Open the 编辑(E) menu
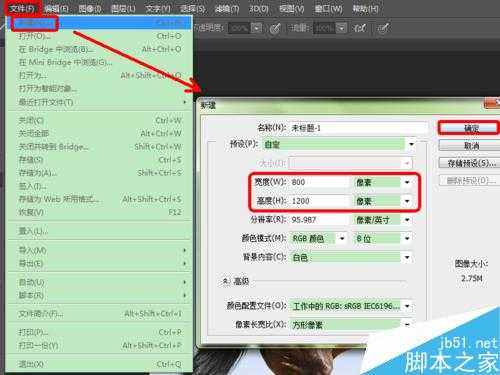The height and width of the screenshot is (375, 500). click(x=56, y=8)
